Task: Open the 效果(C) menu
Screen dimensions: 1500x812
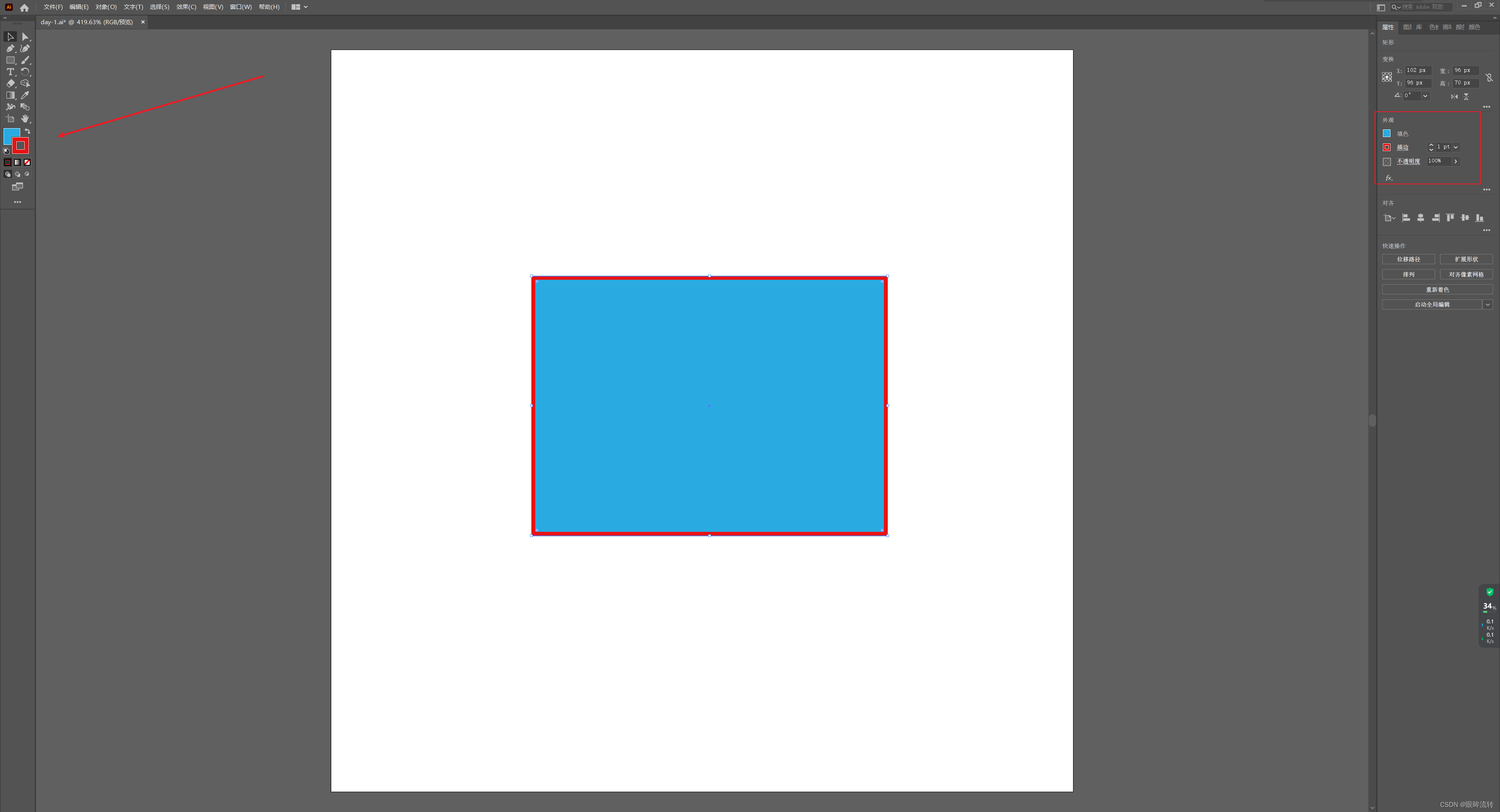Action: [186, 7]
